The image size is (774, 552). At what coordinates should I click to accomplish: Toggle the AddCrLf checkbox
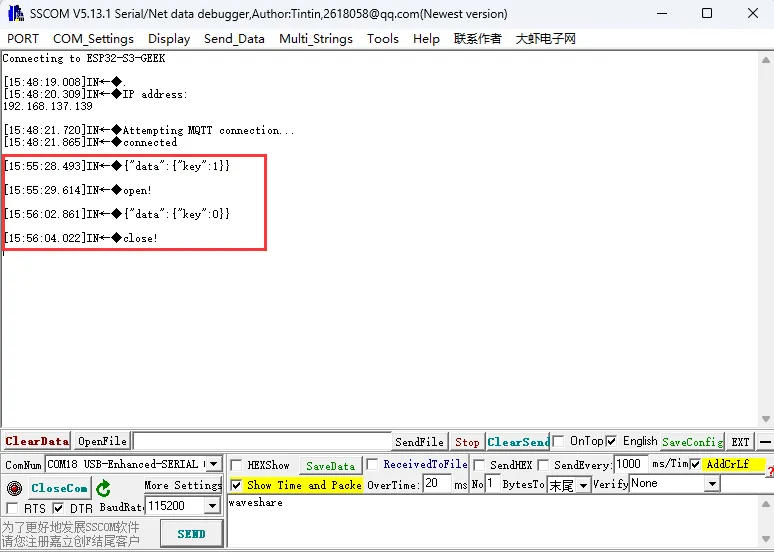[x=696, y=464]
